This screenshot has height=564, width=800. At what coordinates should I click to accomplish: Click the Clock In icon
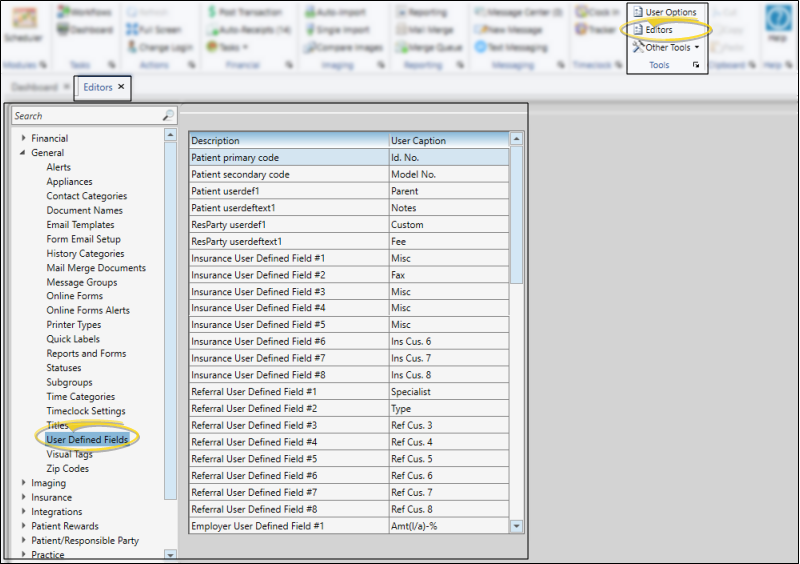(x=583, y=12)
